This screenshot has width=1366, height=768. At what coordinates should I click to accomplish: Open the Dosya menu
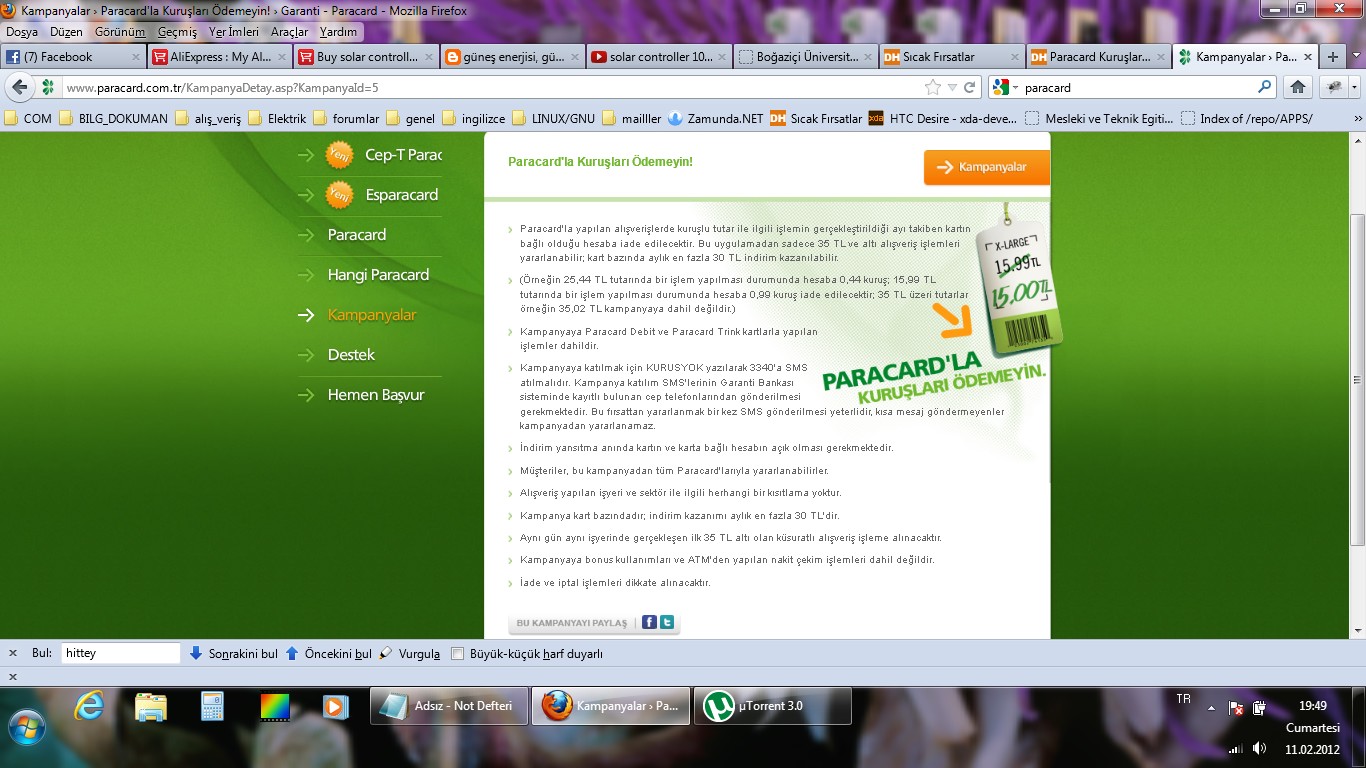22,32
